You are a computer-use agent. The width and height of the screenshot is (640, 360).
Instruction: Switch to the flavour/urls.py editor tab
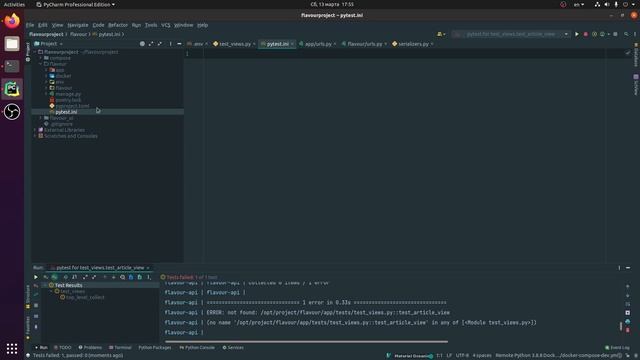point(364,44)
